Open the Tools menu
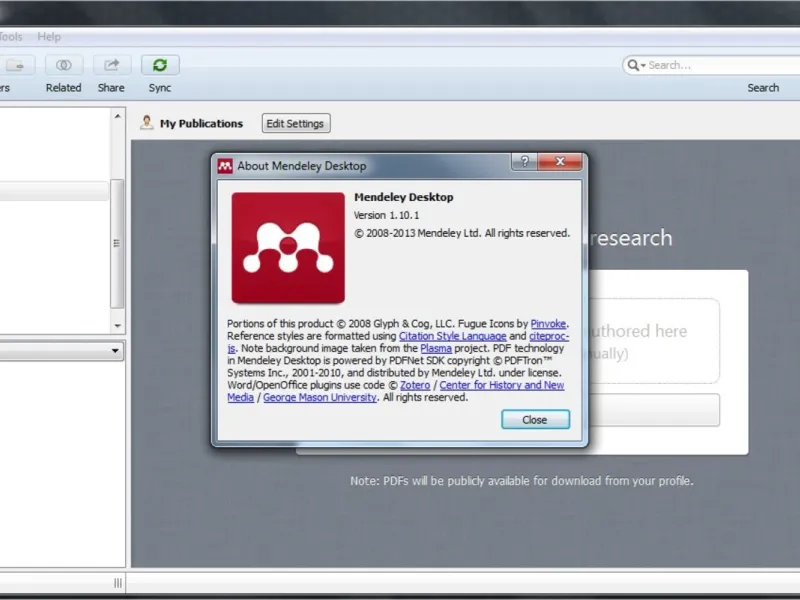 point(10,37)
